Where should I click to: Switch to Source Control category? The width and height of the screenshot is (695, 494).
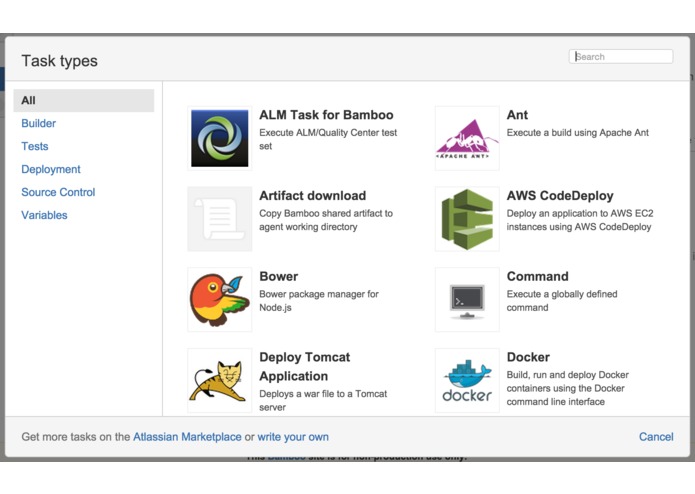pos(58,192)
